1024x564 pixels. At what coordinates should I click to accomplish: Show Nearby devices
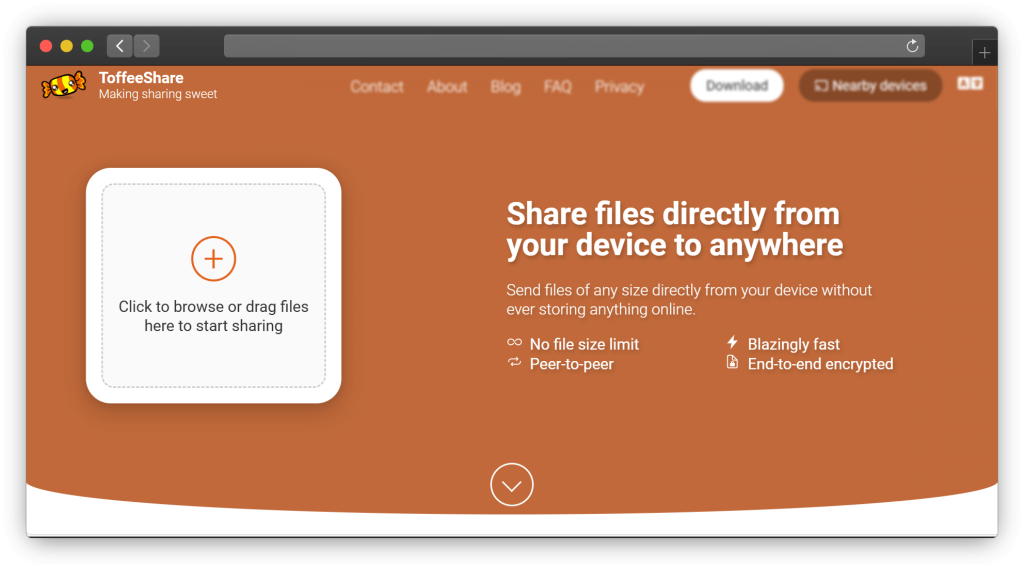(x=870, y=86)
